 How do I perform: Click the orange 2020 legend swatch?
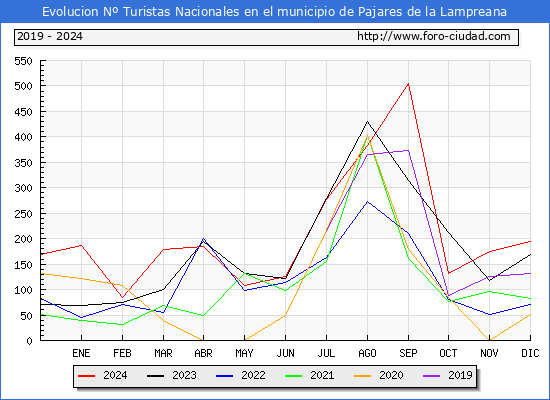pyautogui.click(x=363, y=376)
